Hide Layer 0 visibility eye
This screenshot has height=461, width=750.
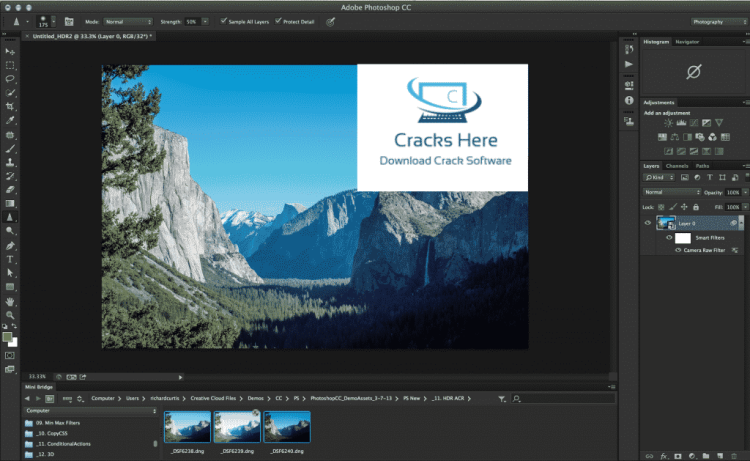click(648, 223)
